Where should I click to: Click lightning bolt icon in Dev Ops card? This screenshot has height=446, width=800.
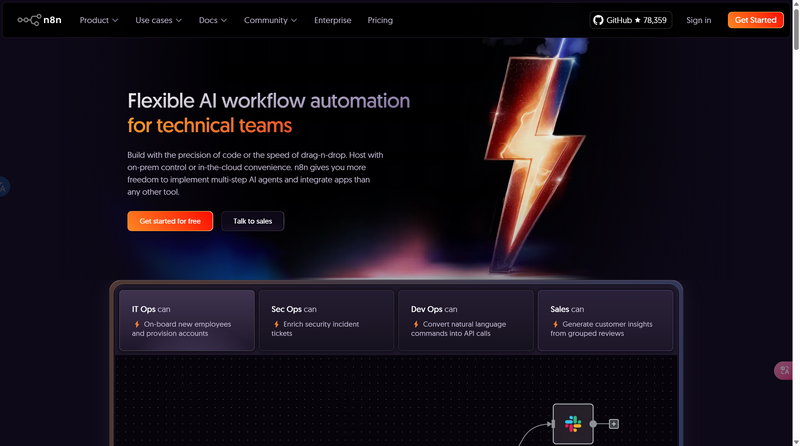pos(416,324)
